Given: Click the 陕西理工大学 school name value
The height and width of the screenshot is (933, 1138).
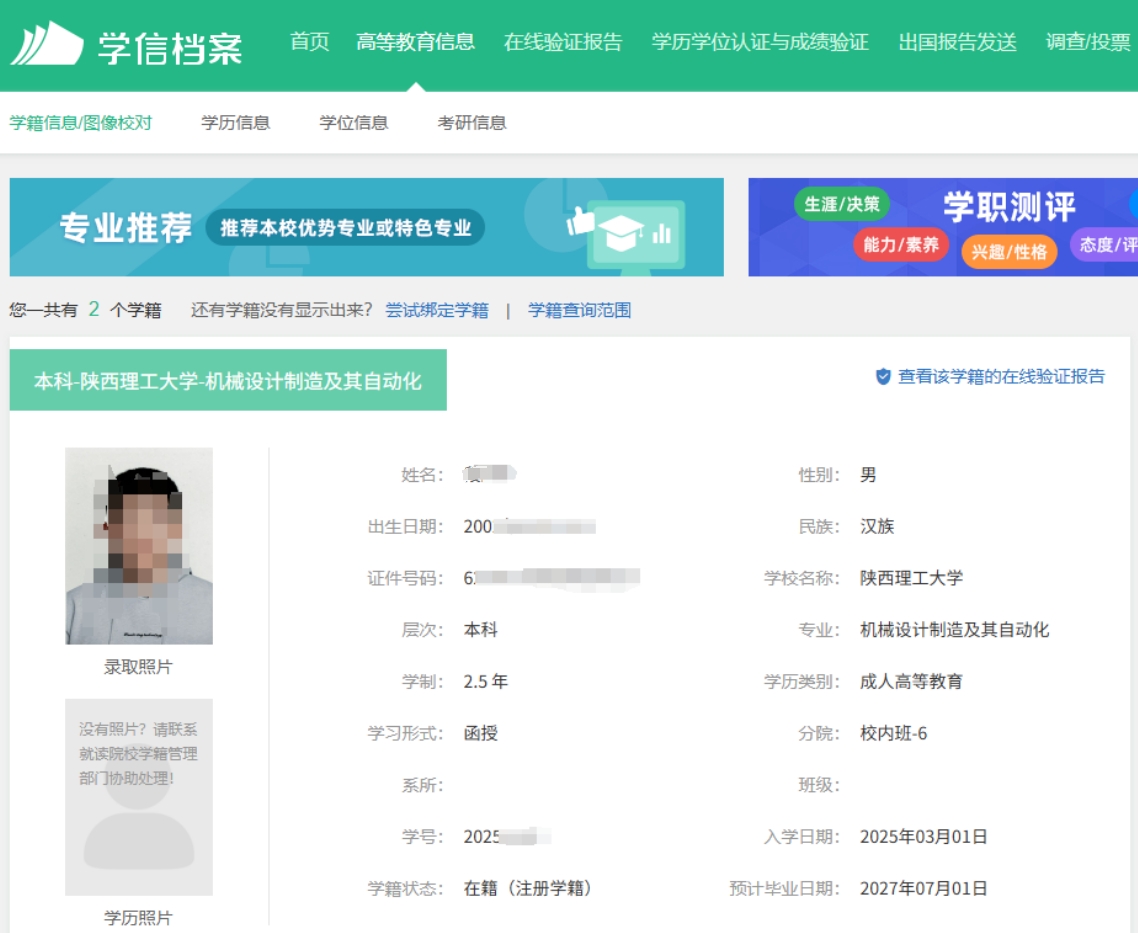Looking at the screenshot, I should (912, 578).
